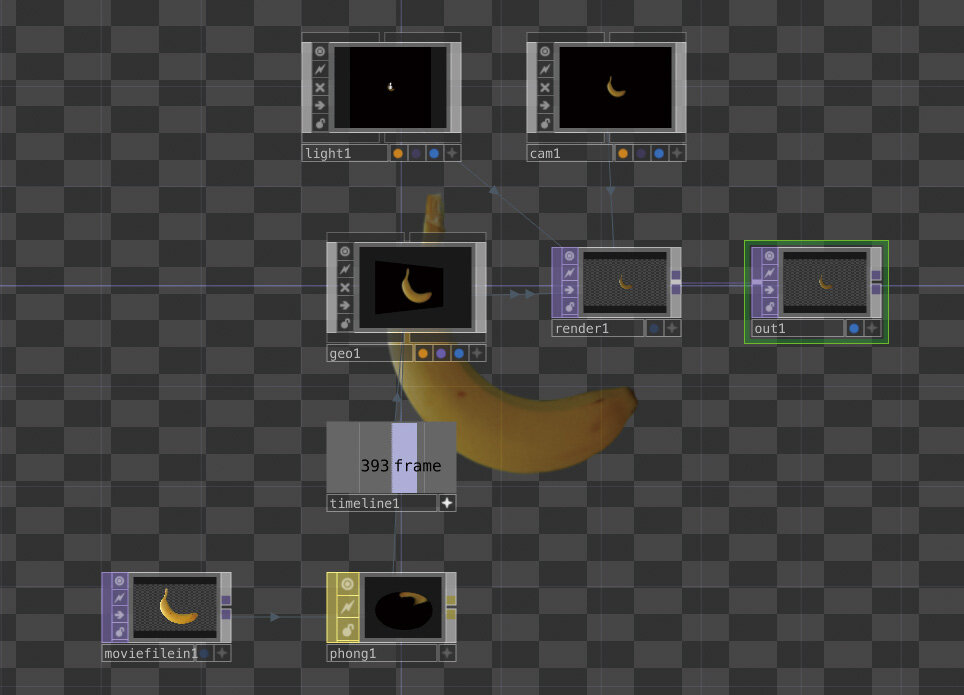Click the bypass X icon on light1

pos(320,87)
